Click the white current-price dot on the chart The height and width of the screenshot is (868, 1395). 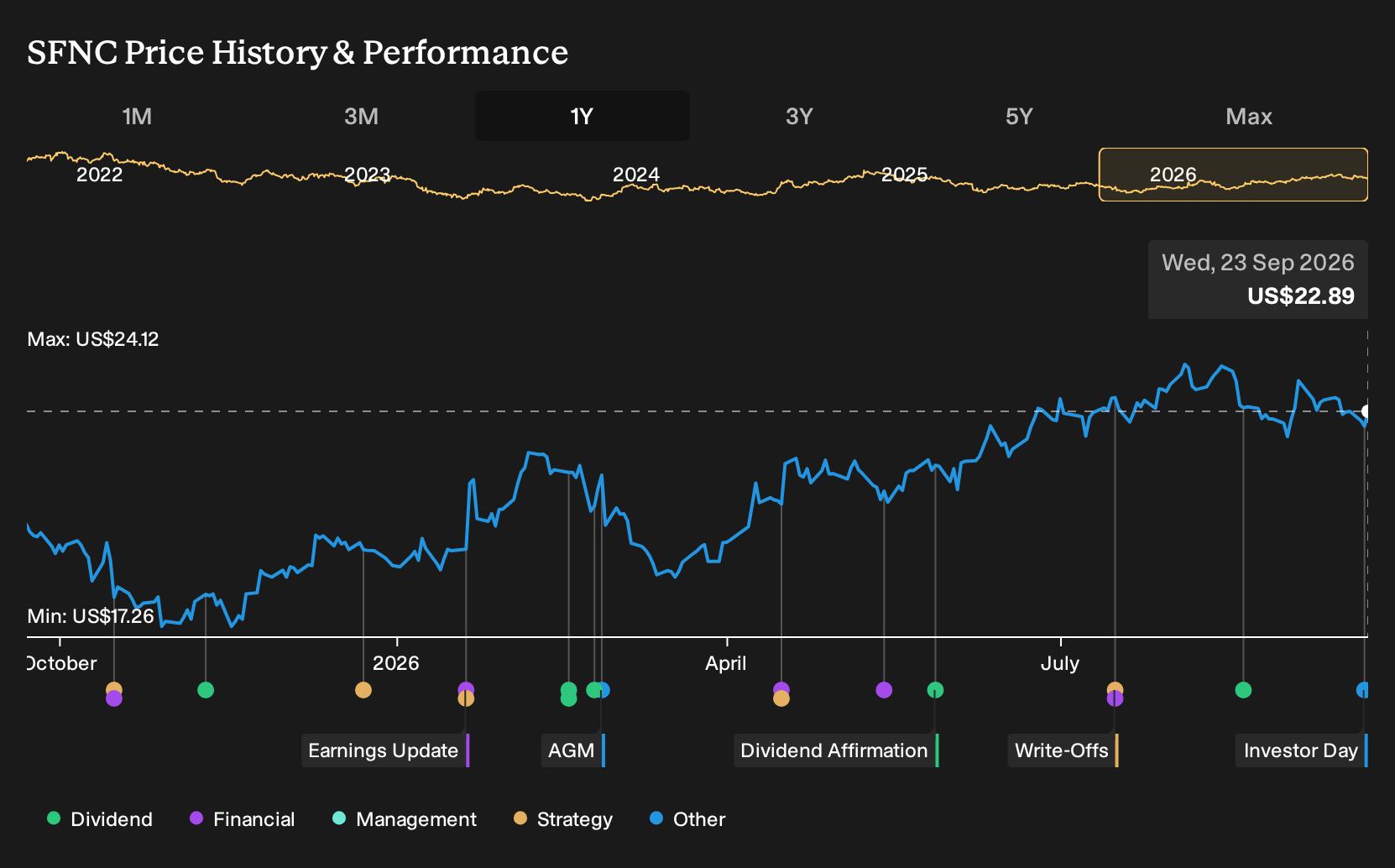(1366, 411)
